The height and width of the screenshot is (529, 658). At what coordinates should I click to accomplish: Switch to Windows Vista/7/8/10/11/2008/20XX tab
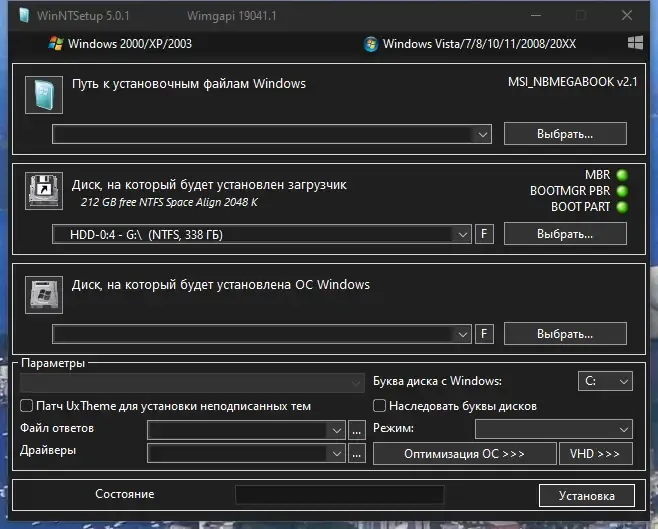[470, 44]
